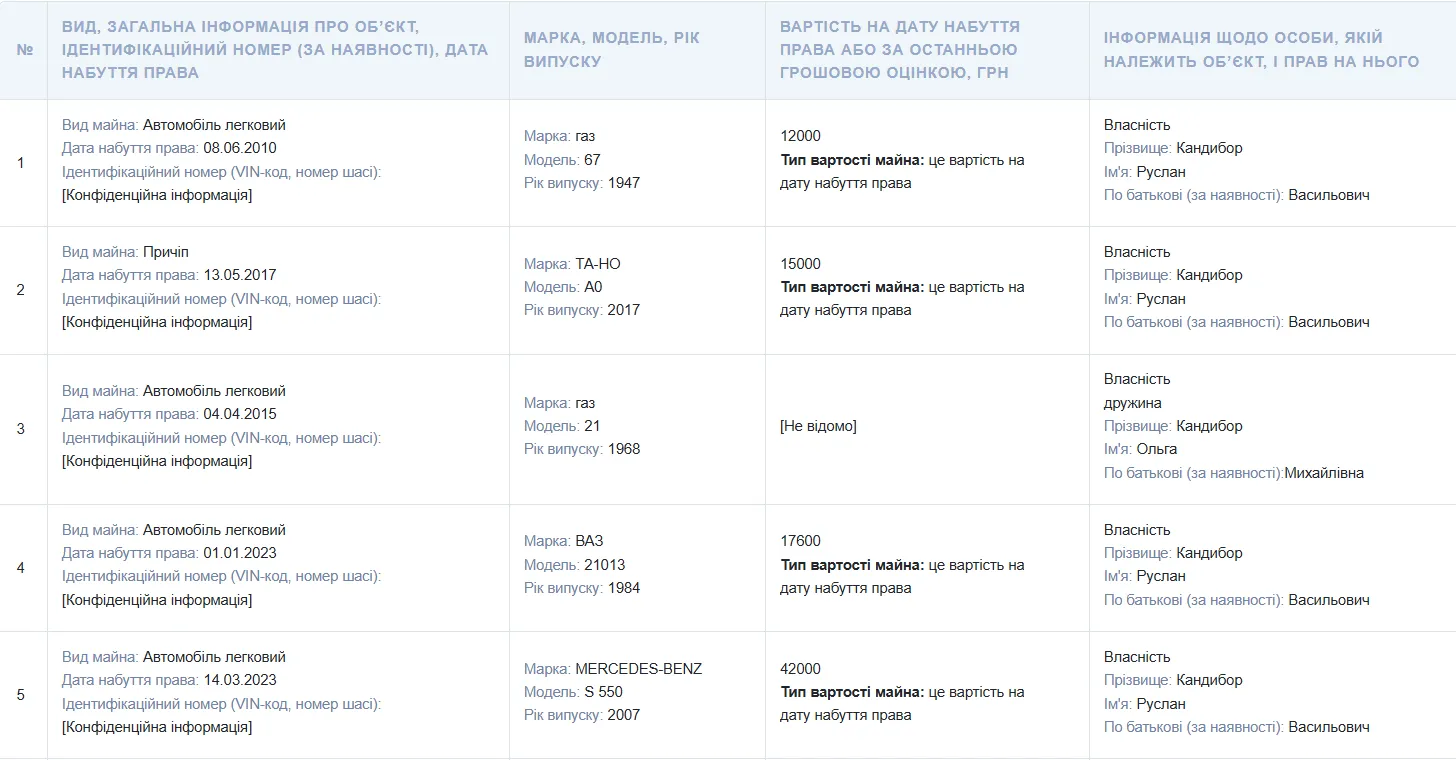Click the name 'Ольга' in owner info
1456x760 pixels.
(x=1157, y=449)
